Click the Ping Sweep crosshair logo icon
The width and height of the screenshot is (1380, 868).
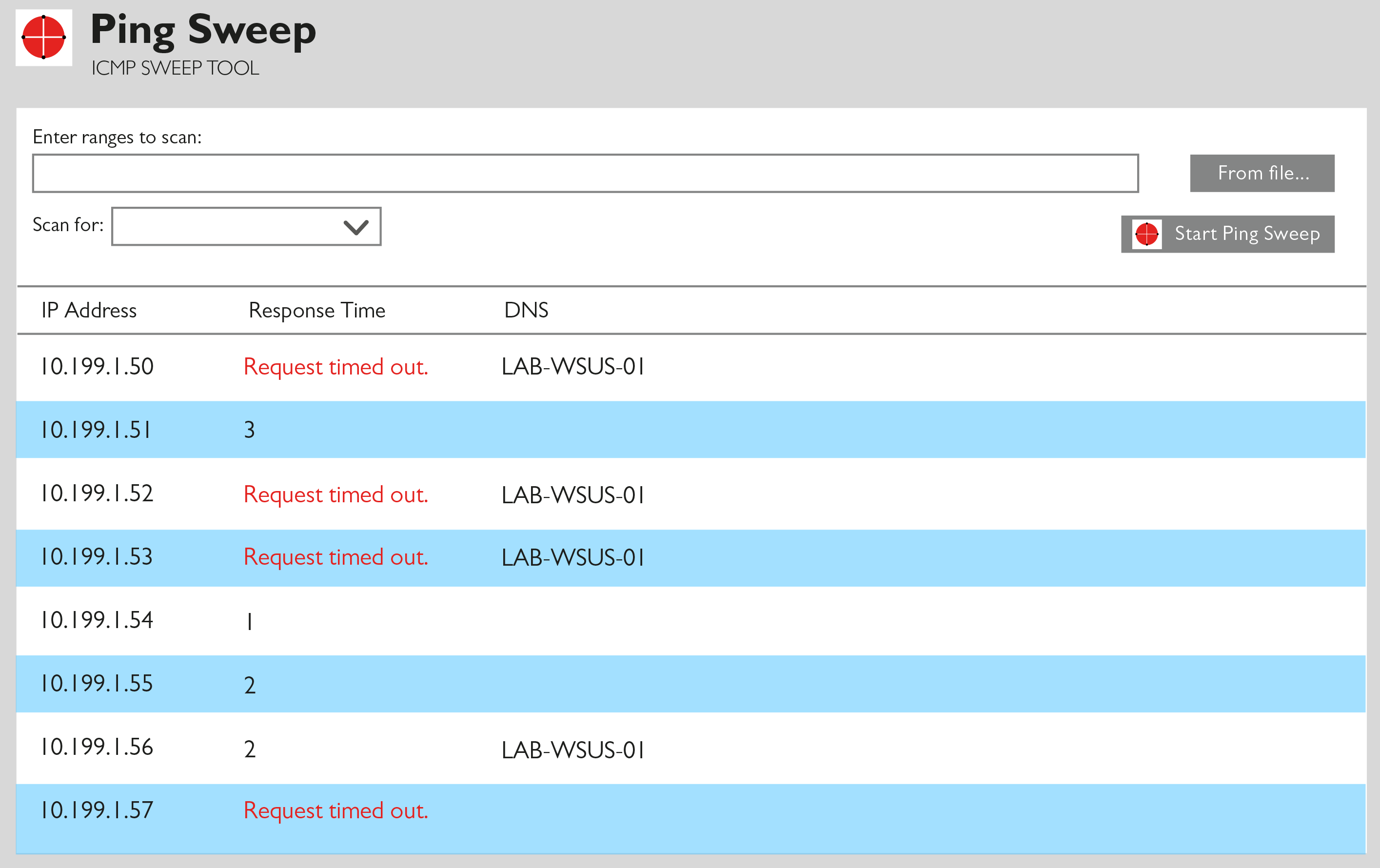pos(43,37)
